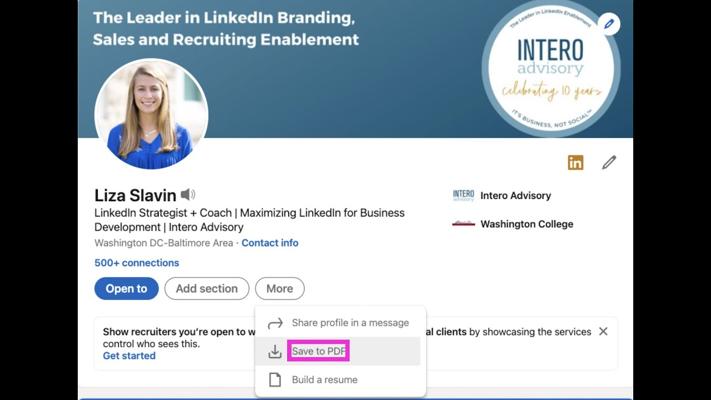This screenshot has width=711, height=400.
Task: Open the "Contact info" link
Action: click(270, 243)
